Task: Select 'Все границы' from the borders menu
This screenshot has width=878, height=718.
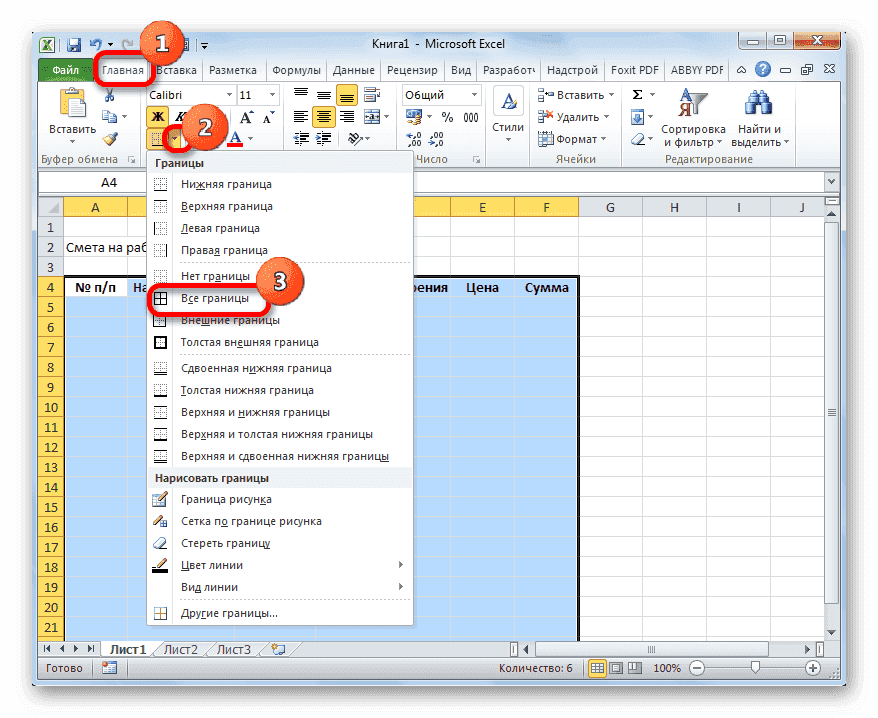Action: tap(213, 298)
